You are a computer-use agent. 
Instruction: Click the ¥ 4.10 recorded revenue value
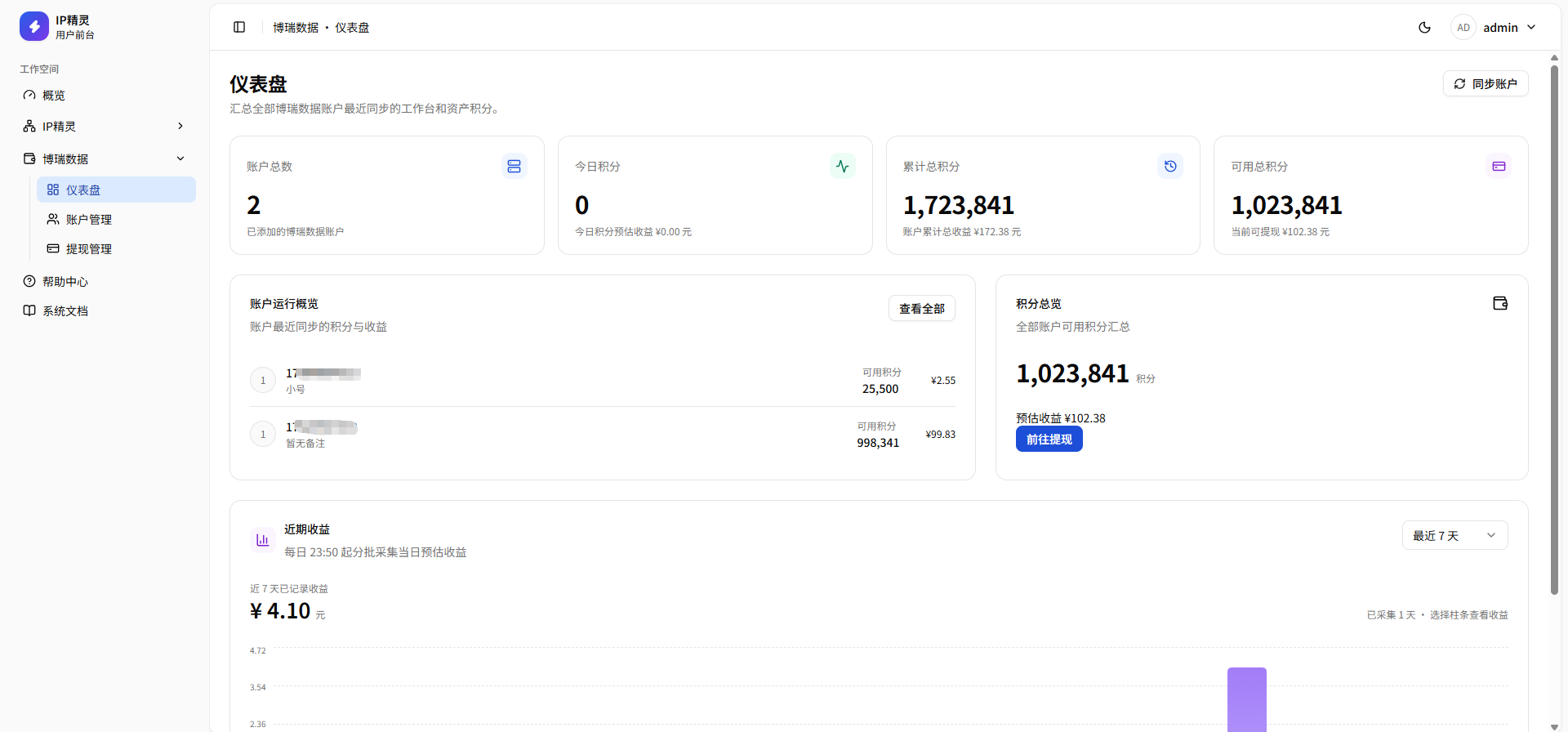click(x=280, y=611)
